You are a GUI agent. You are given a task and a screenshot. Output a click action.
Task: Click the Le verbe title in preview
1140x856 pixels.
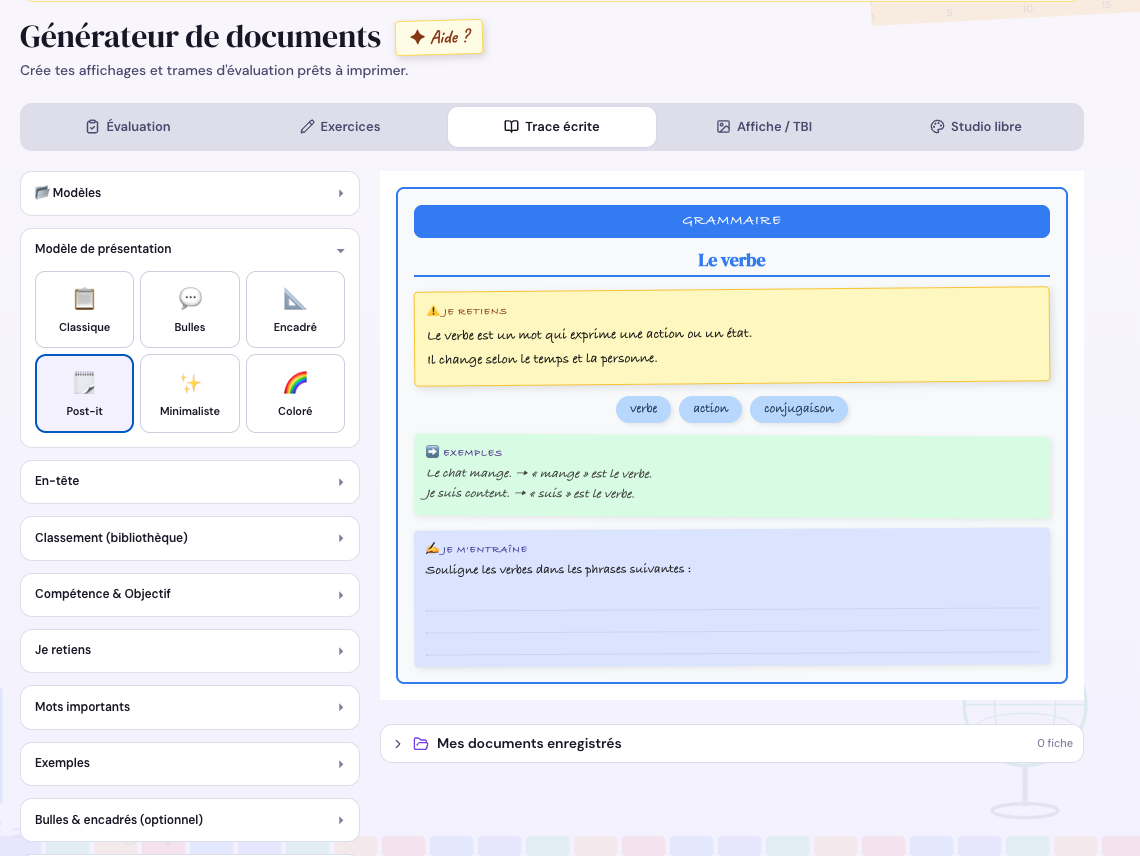tap(731, 260)
